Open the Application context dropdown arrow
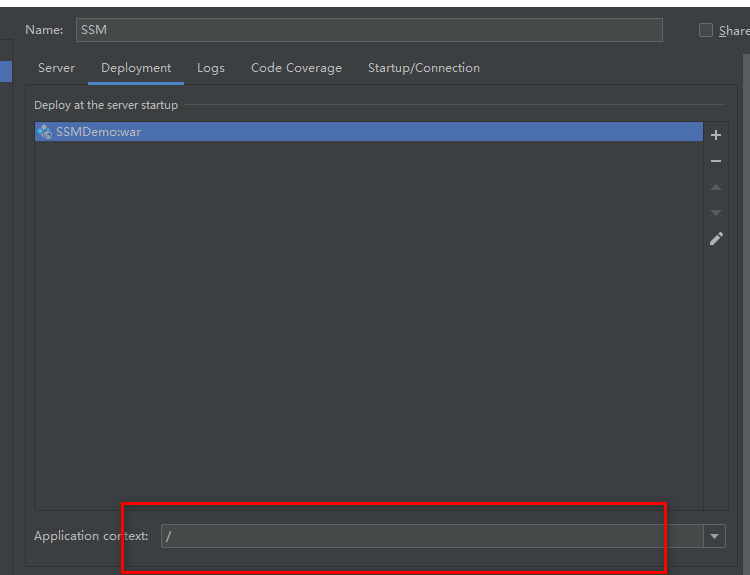 tap(714, 536)
